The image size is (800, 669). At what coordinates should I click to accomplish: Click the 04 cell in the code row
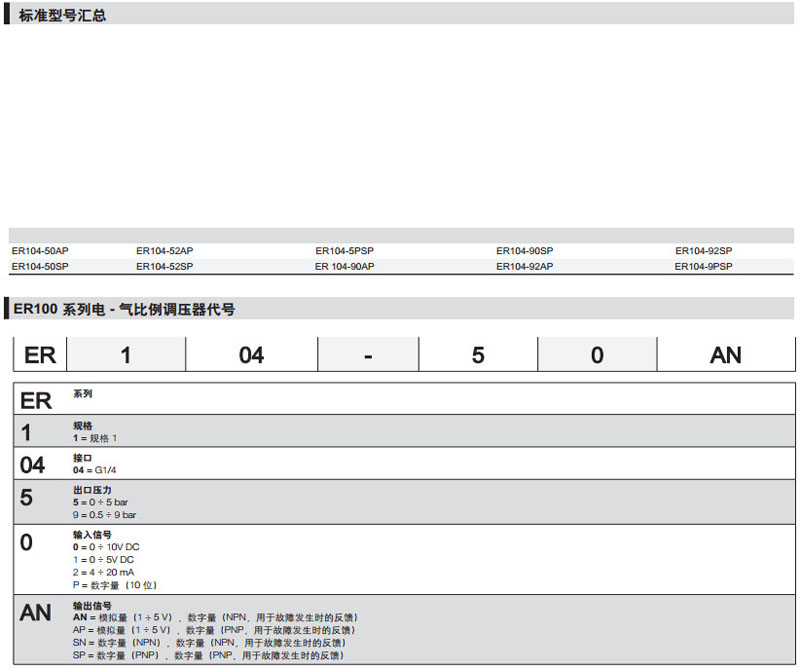[x=251, y=355]
